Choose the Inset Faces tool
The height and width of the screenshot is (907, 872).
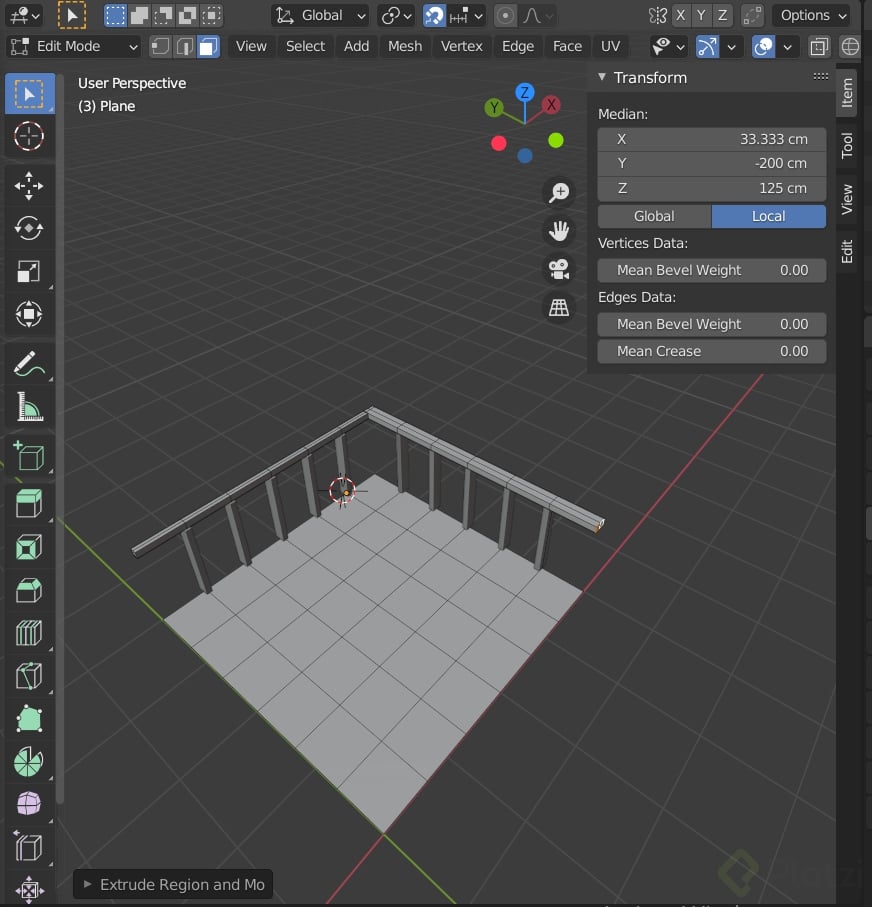click(x=28, y=547)
